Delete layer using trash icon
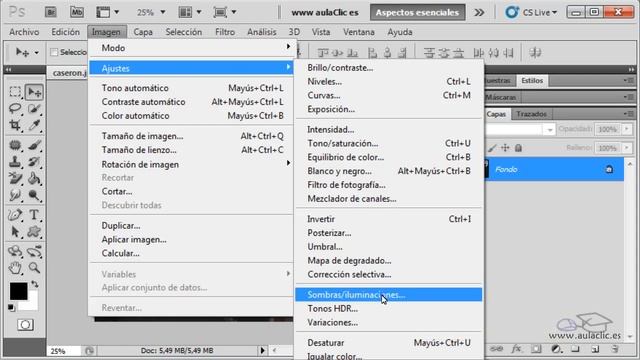 click(615, 349)
